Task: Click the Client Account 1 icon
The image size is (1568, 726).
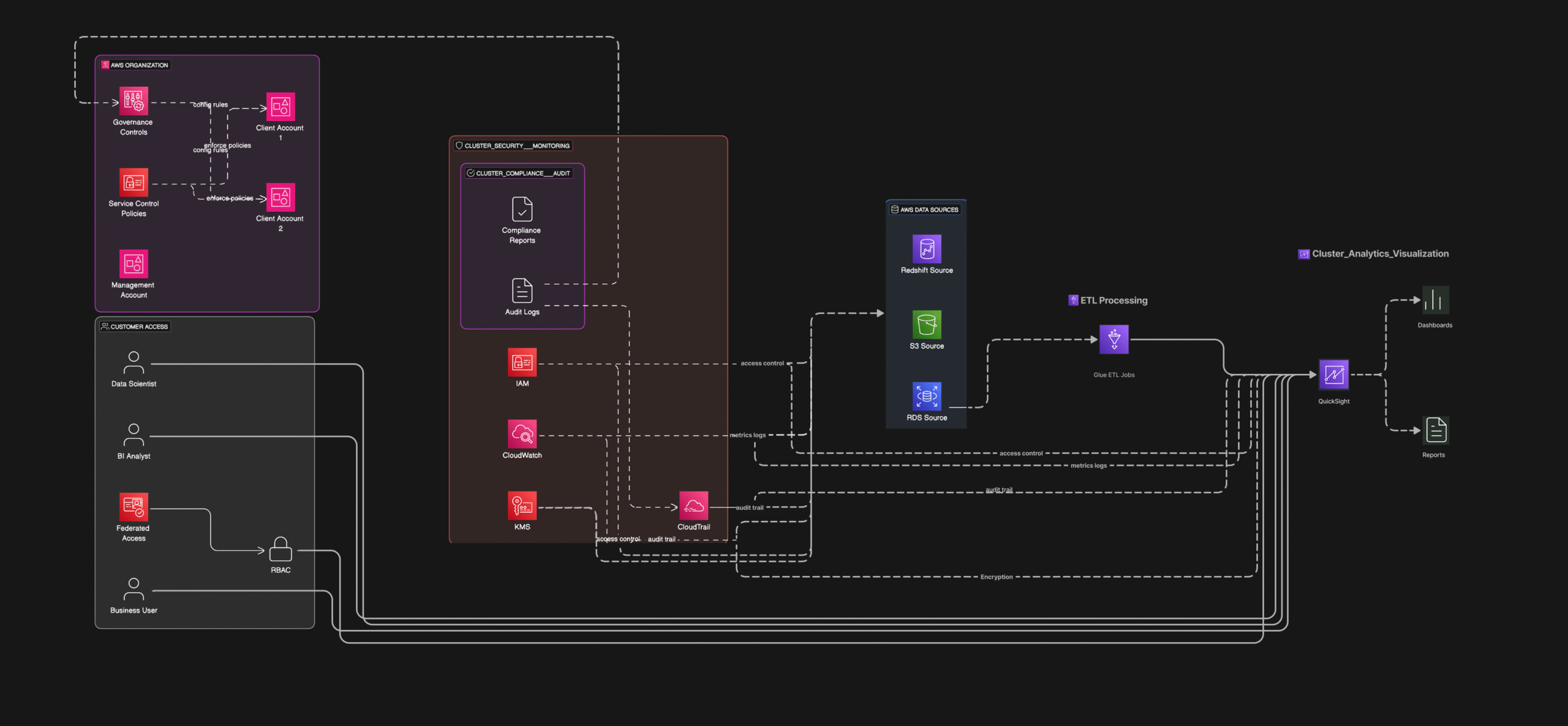Action: pos(281,107)
